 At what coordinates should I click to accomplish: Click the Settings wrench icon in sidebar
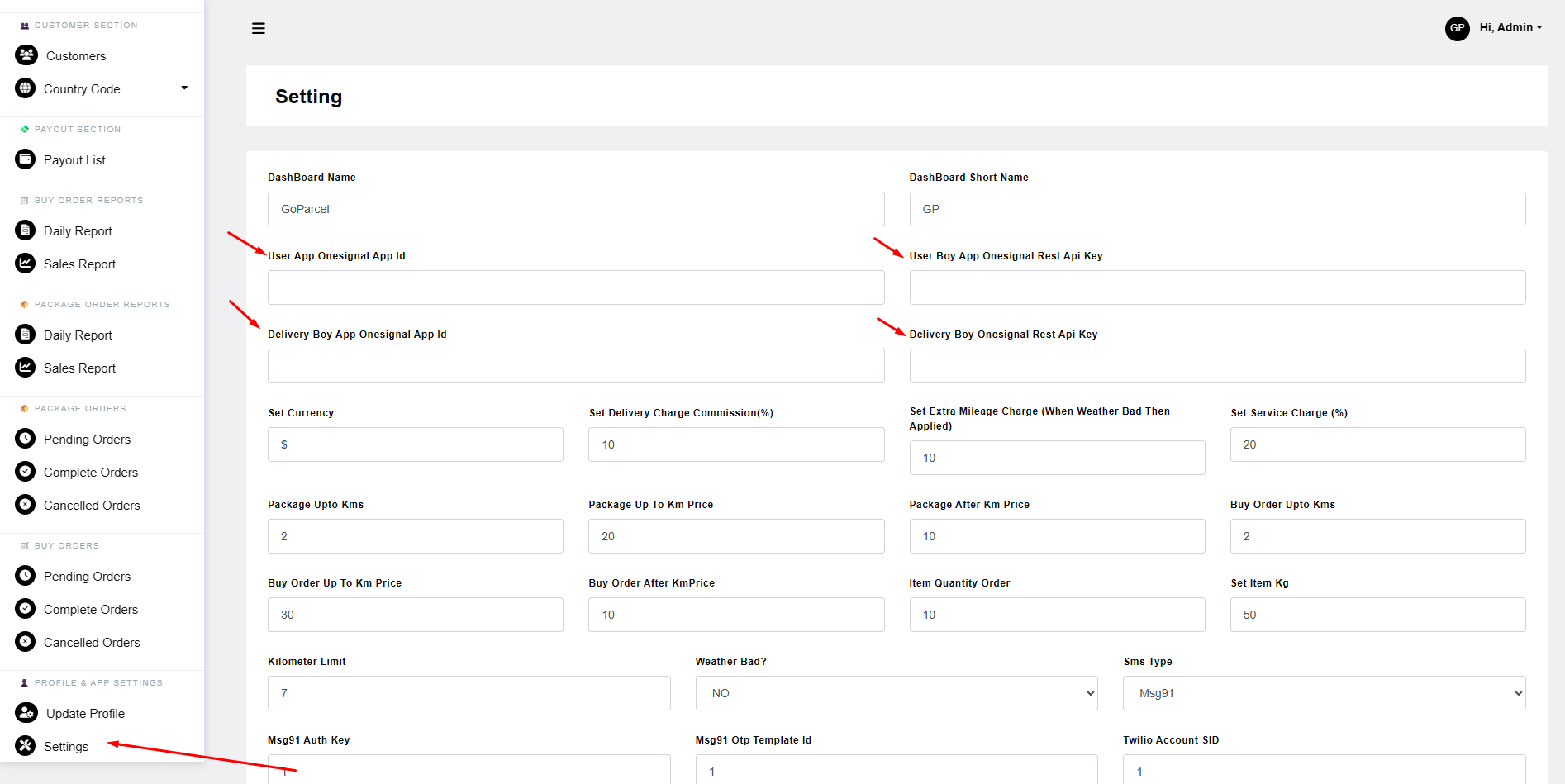pos(26,746)
